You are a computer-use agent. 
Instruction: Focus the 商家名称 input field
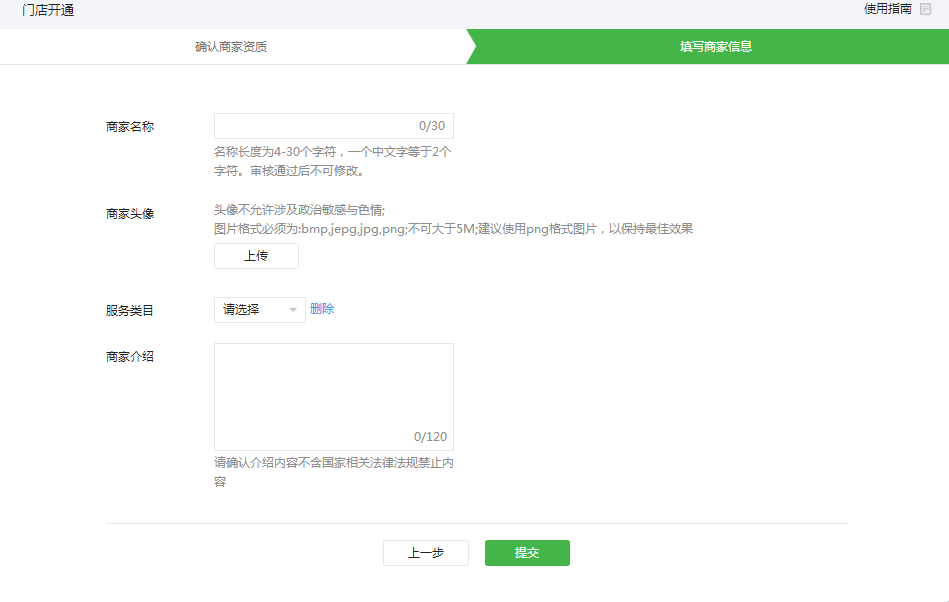[x=333, y=126]
